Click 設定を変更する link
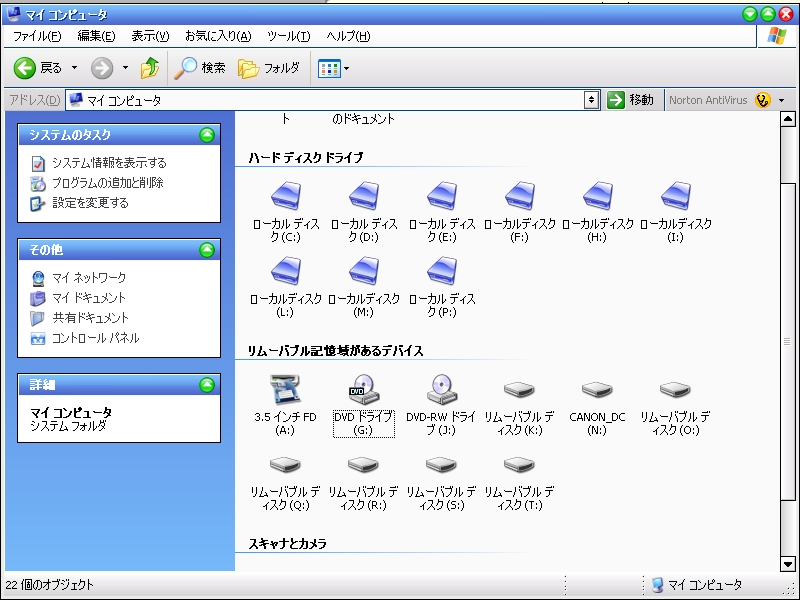The width and height of the screenshot is (800, 600). (x=90, y=203)
